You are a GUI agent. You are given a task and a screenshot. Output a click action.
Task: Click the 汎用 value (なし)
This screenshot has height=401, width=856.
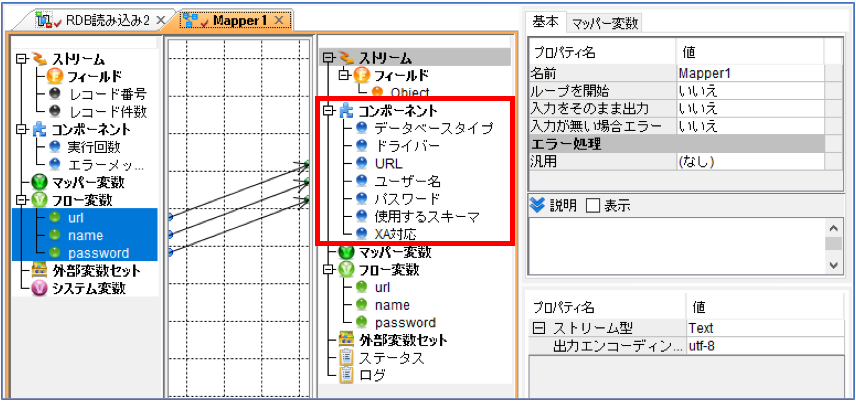750,162
